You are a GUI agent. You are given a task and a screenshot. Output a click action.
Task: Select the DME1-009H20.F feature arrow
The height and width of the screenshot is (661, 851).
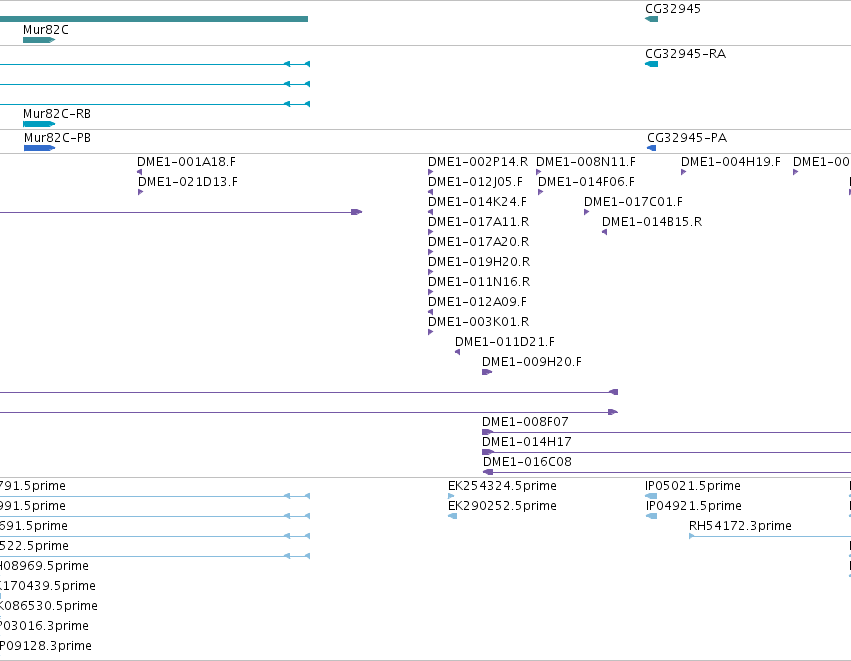coord(487,372)
